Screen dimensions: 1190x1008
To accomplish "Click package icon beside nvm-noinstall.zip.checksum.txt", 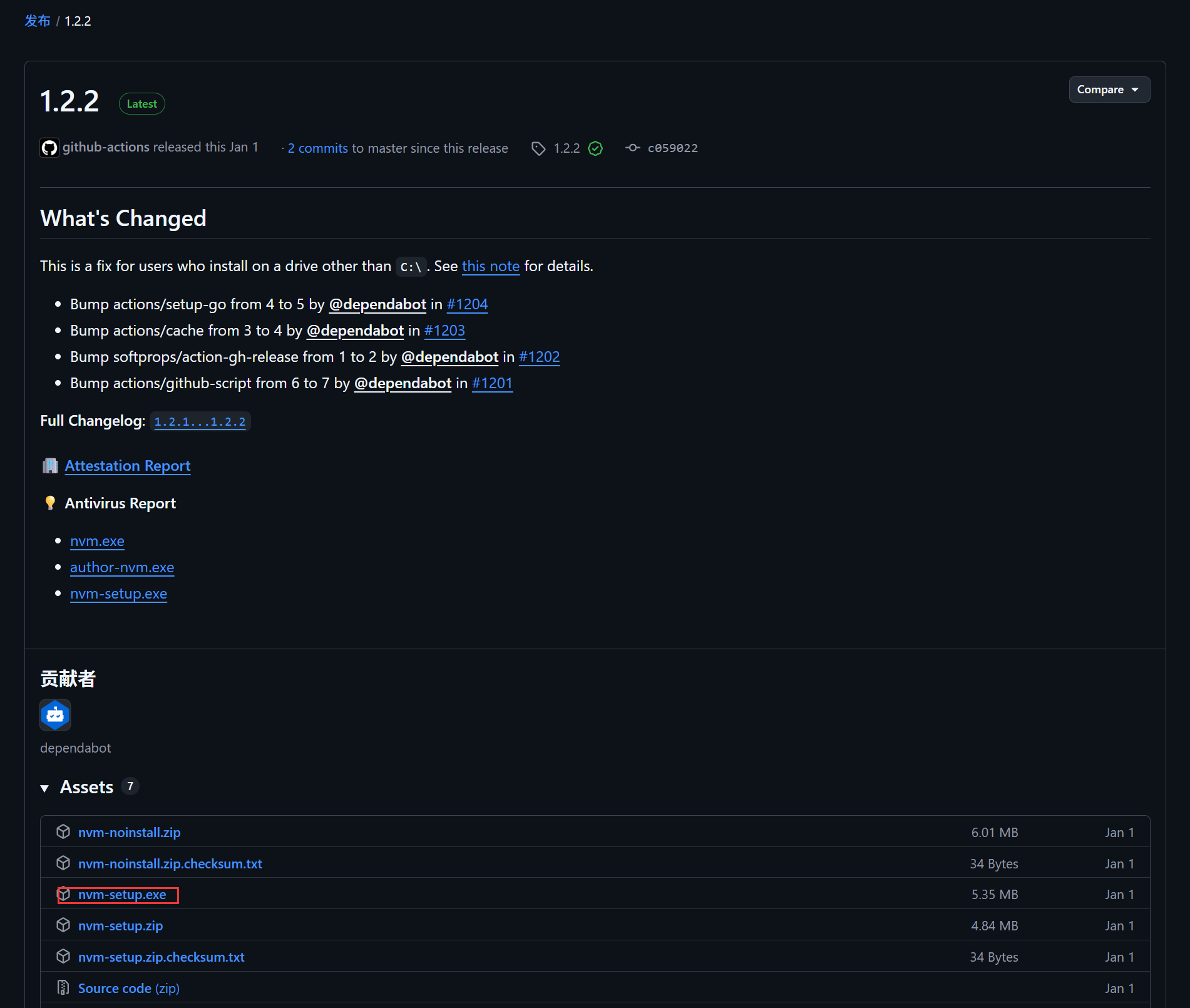I will pos(63,863).
